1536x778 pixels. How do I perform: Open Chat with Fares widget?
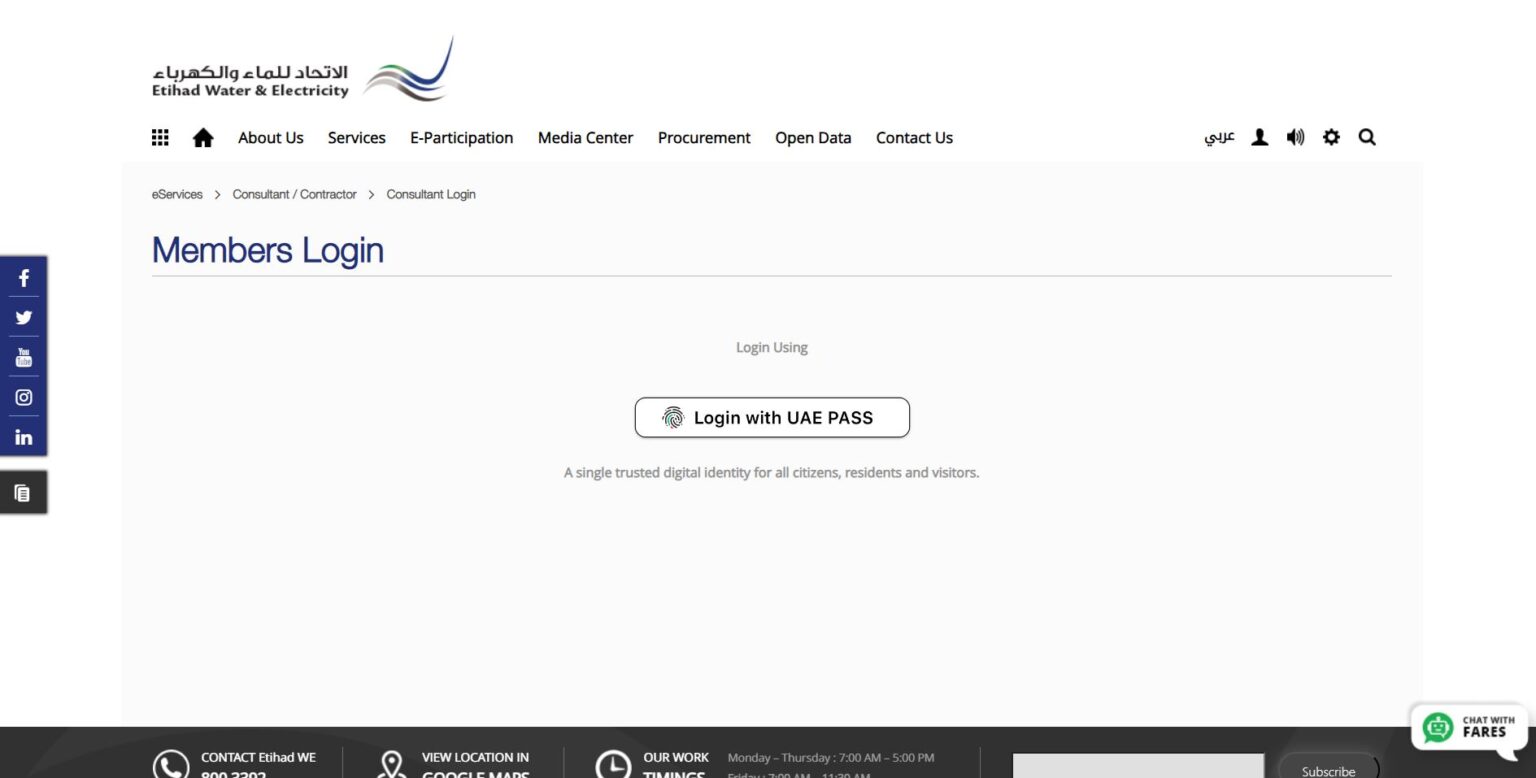1468,727
